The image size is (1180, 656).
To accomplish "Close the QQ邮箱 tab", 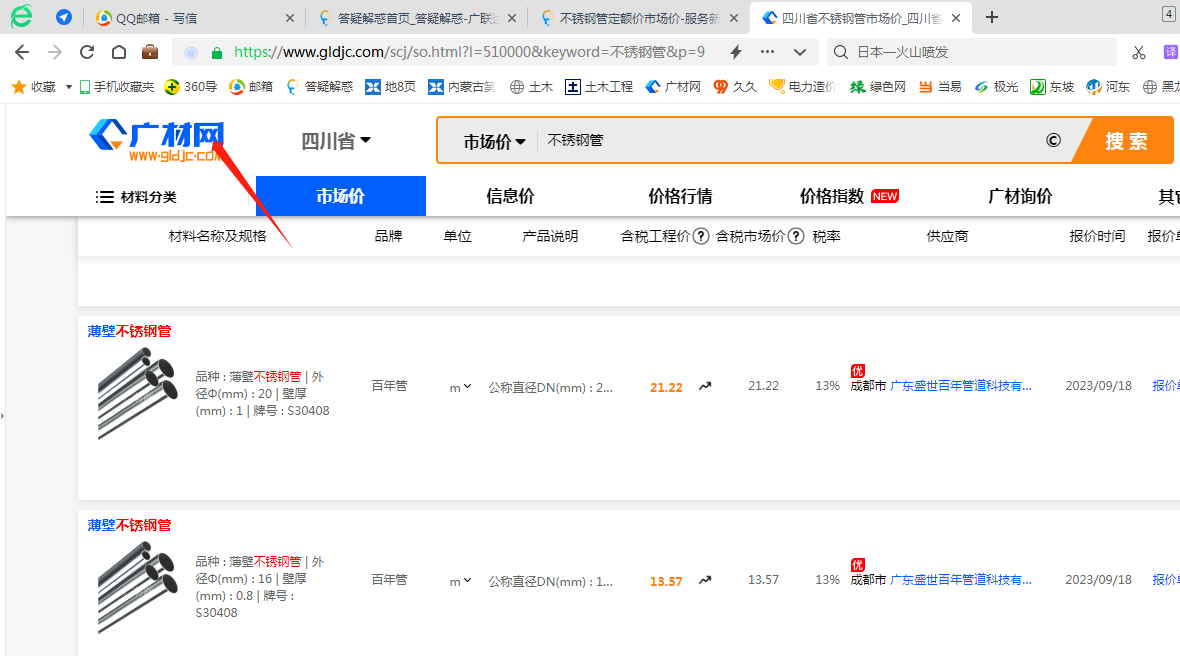I will [290, 18].
